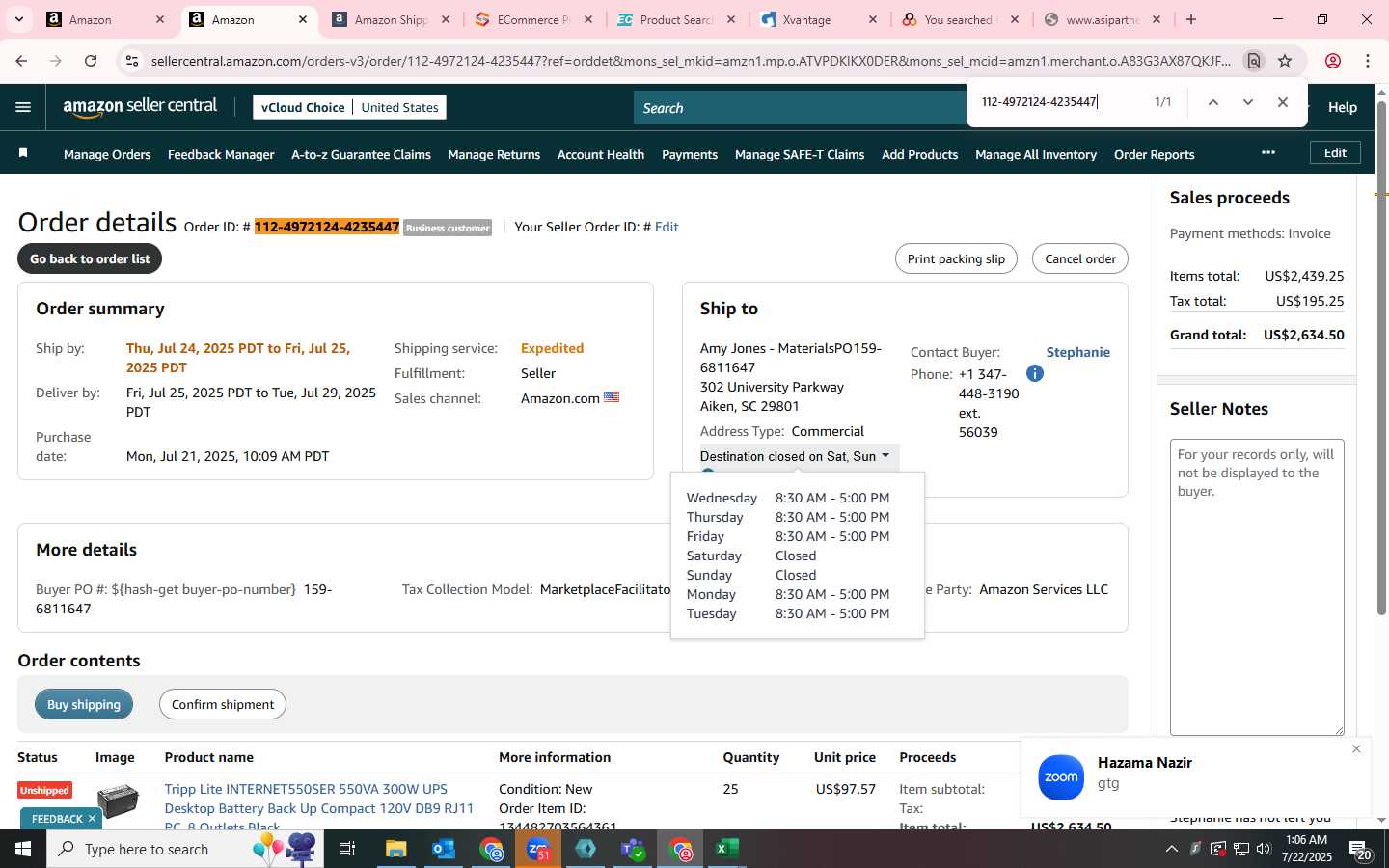The image size is (1389, 868).
Task: Click into the Seller Notes text area
Action: coord(1257,587)
